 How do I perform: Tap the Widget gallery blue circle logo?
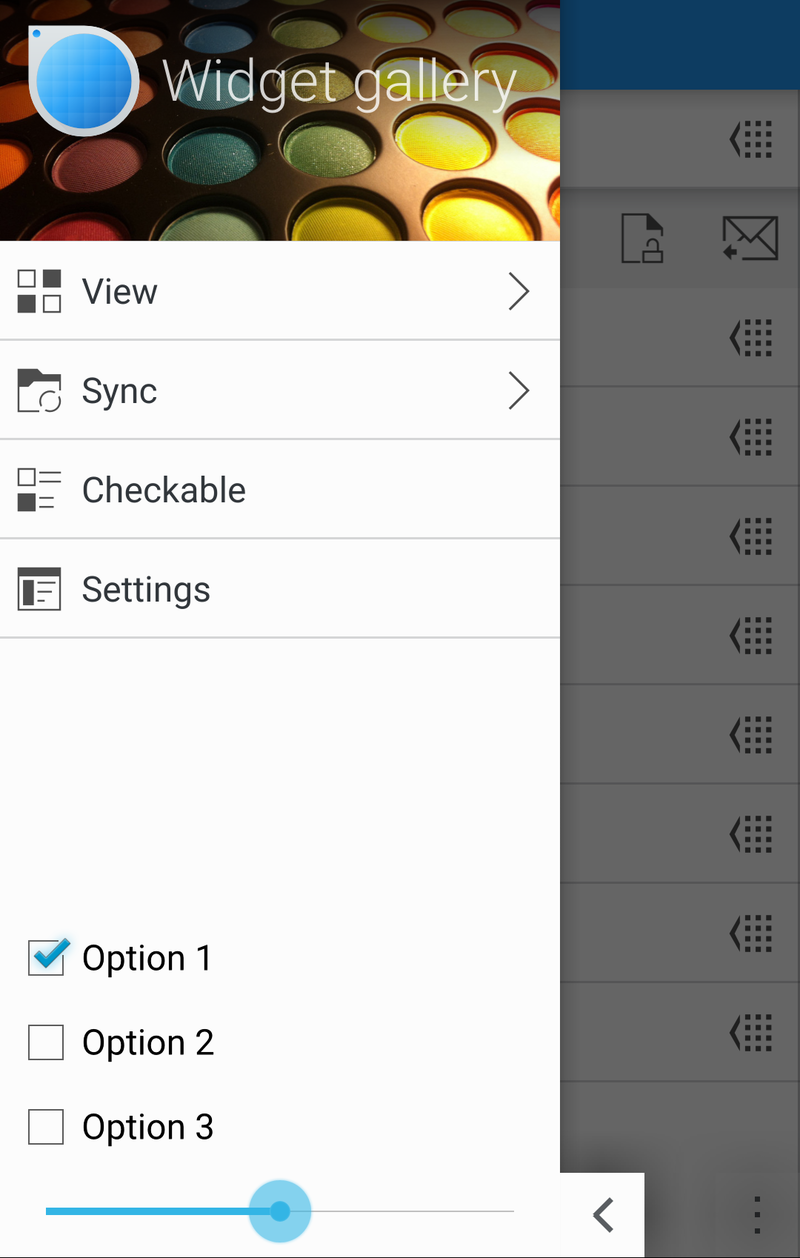(83, 80)
